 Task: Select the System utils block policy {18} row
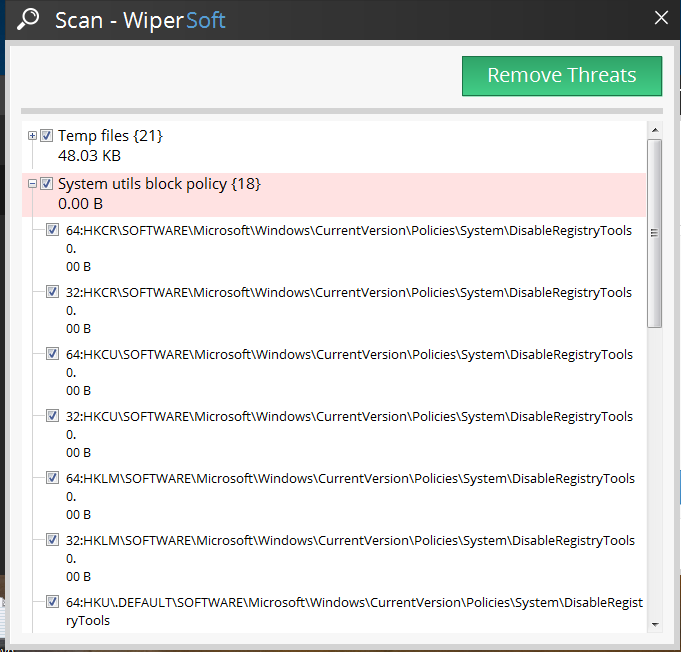coord(334,195)
